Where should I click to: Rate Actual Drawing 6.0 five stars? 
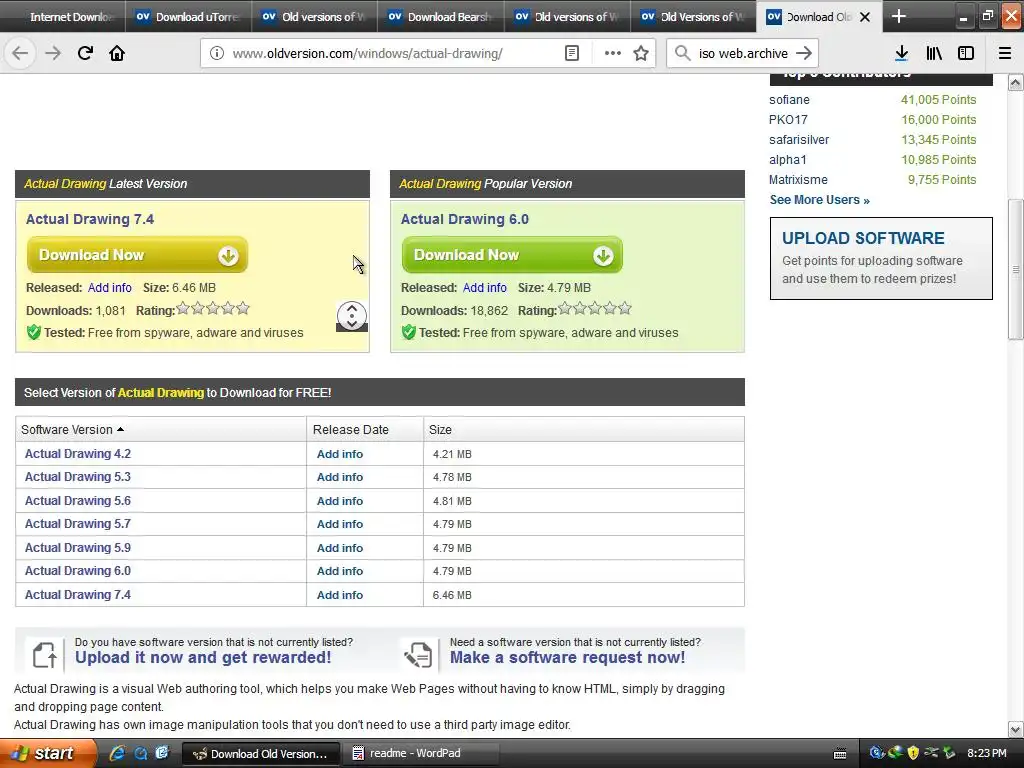point(625,308)
